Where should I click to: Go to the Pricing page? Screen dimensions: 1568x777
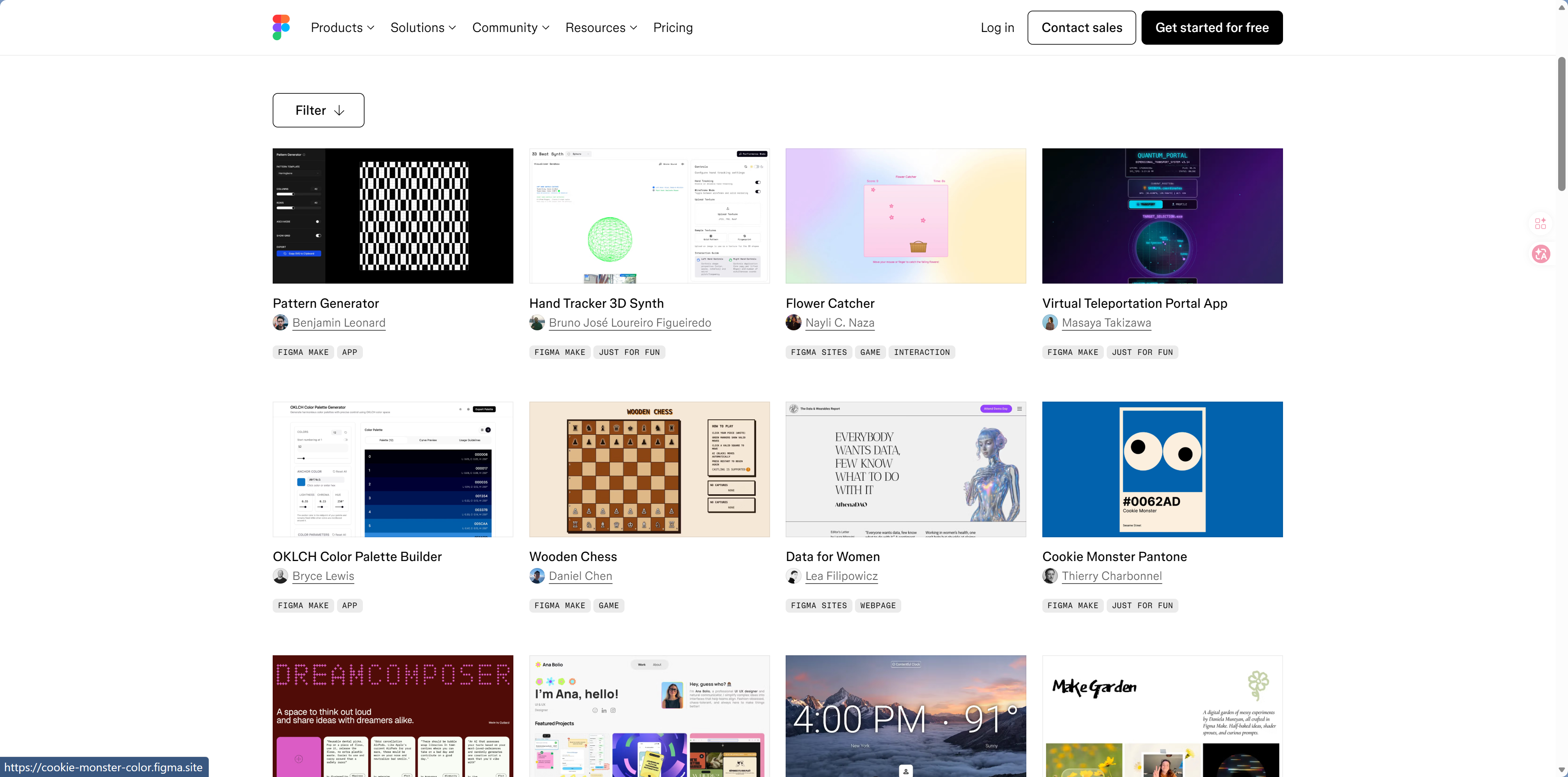pyautogui.click(x=672, y=27)
